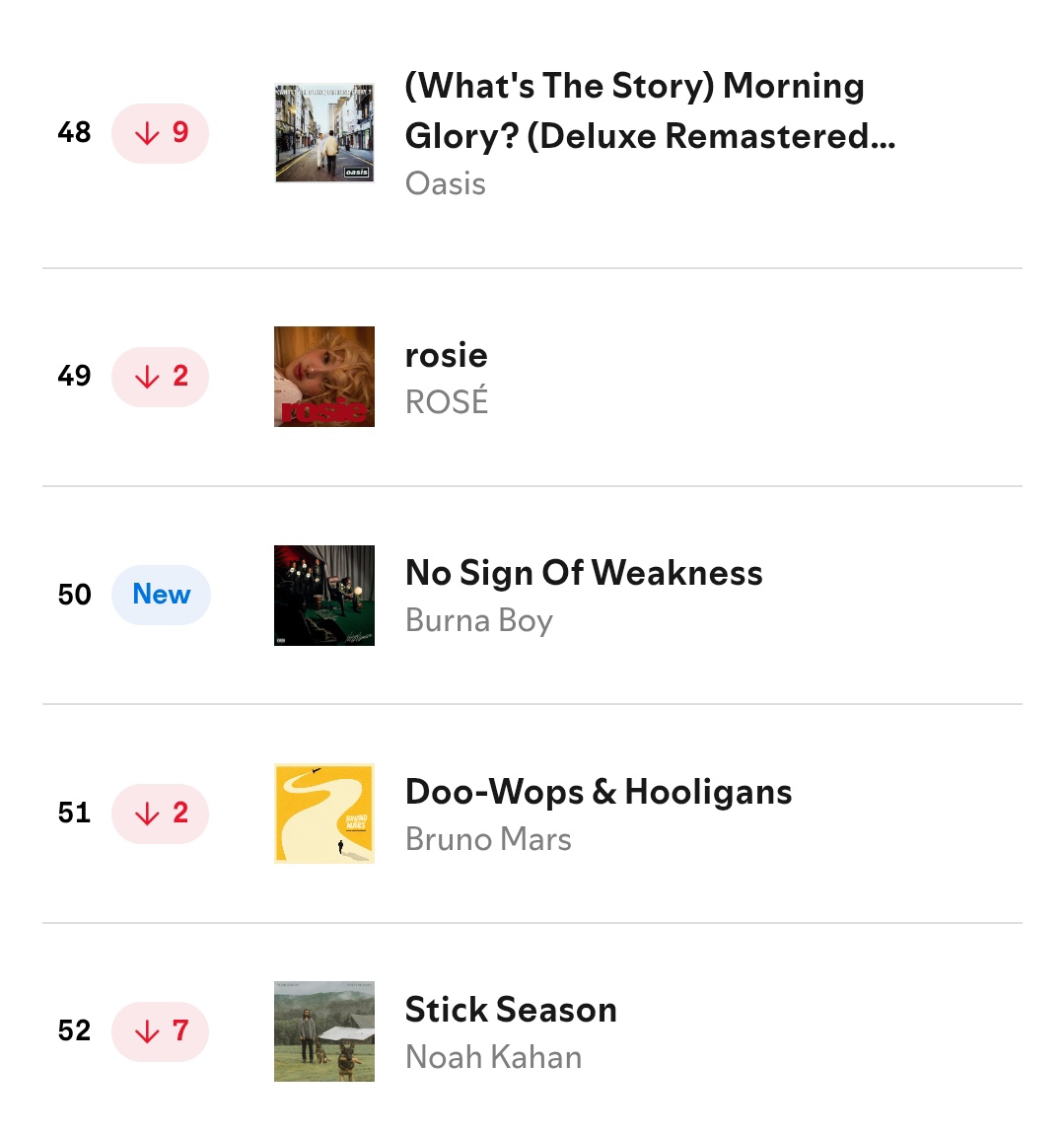Screen dimensions: 1064x1133
Task: Open the Stick Season album cover
Action: point(324,1031)
